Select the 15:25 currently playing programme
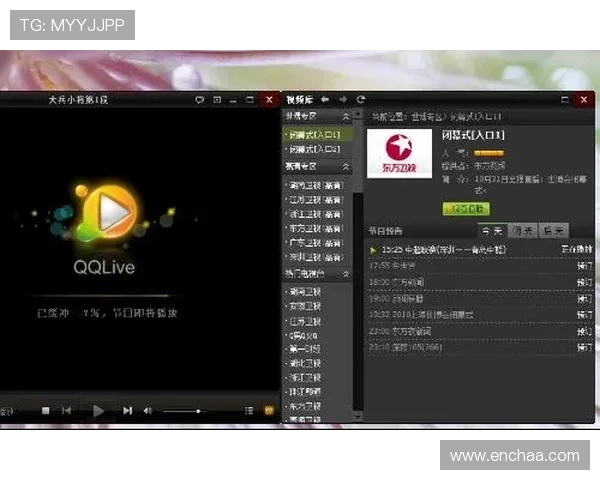The width and height of the screenshot is (600, 480). click(x=479, y=250)
